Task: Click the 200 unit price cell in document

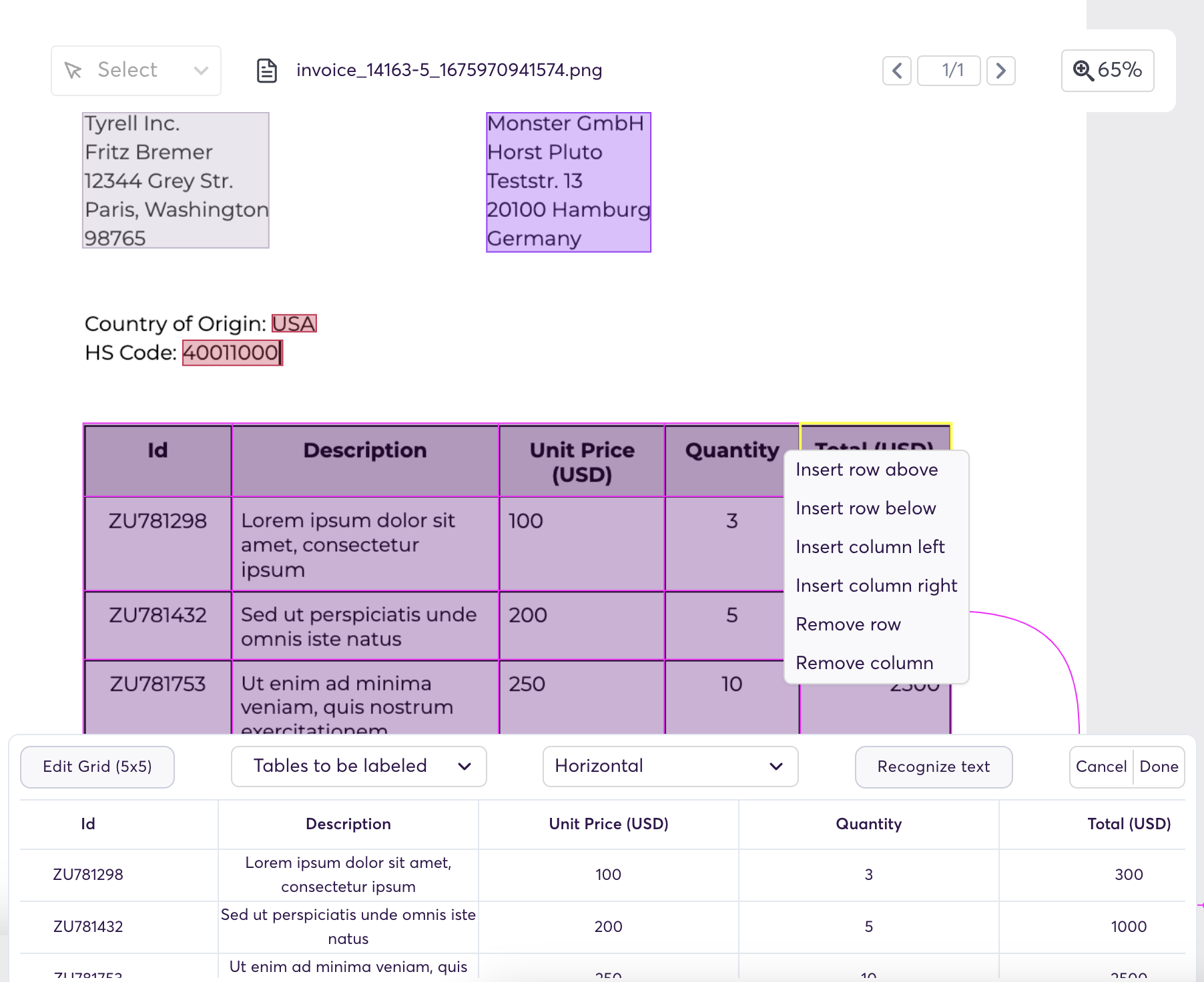Action: [x=582, y=626]
